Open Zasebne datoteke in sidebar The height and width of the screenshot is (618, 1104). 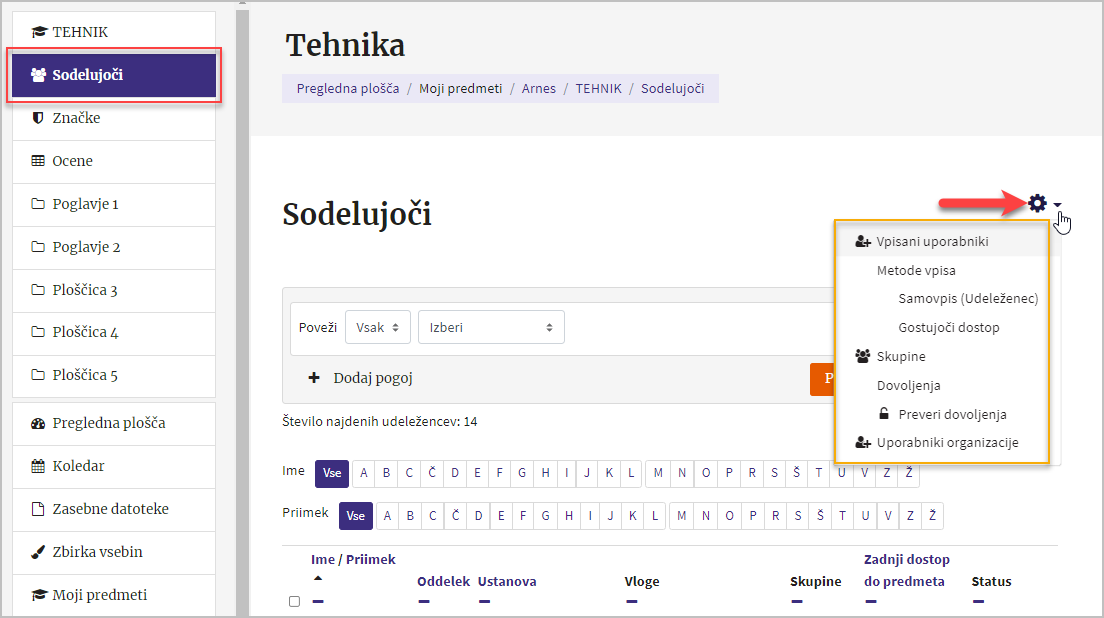(x=114, y=509)
